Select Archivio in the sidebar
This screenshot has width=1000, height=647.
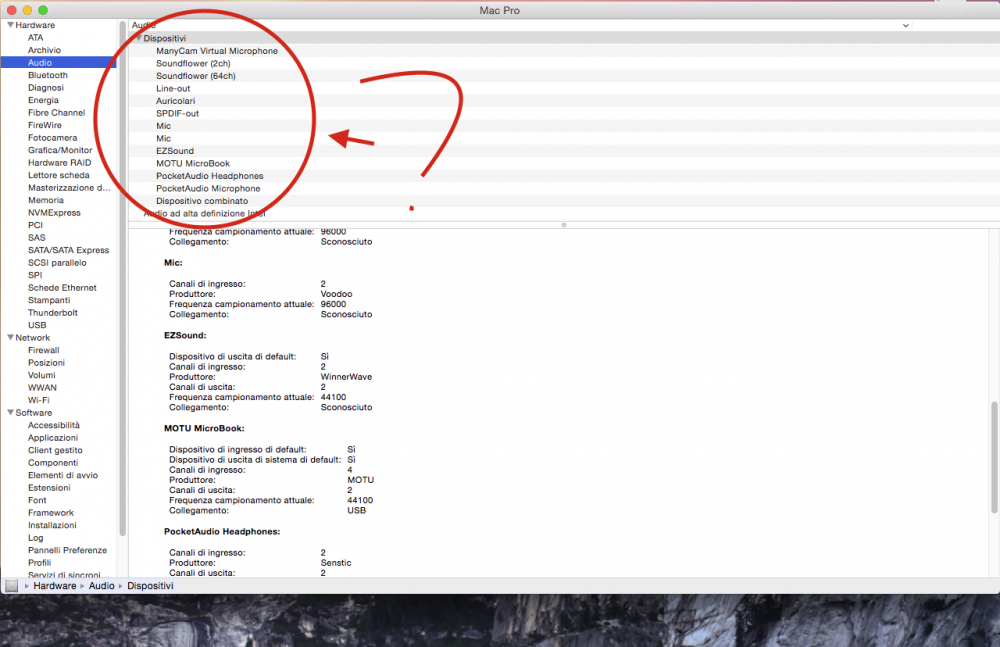(x=45, y=50)
